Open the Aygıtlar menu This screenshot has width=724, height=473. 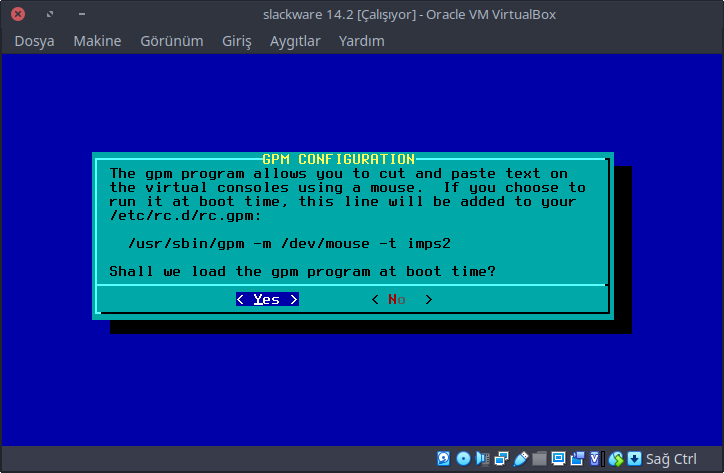tap(295, 41)
